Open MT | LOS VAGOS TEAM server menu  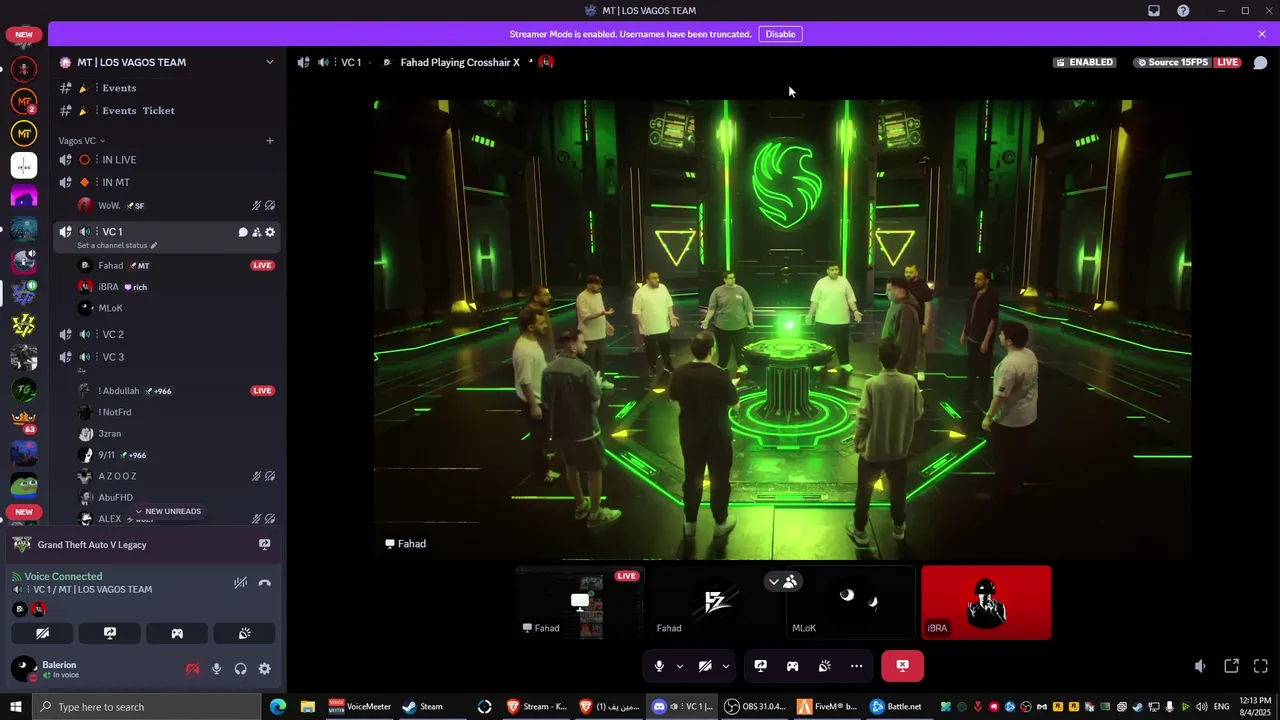[166, 62]
